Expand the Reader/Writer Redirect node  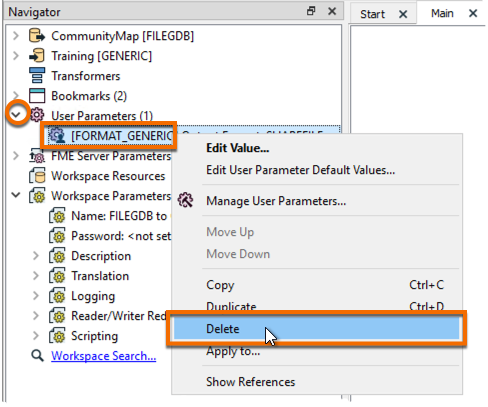[36, 316]
